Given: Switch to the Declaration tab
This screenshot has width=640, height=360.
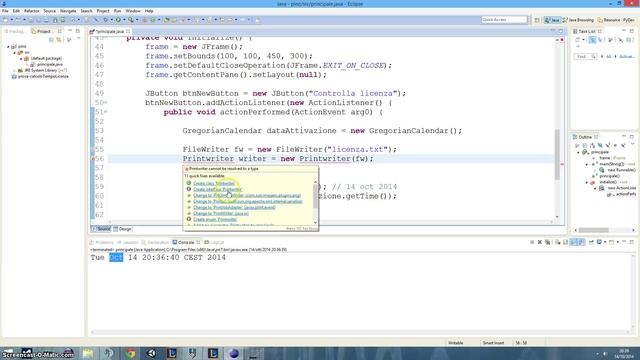Looking at the screenshot, I should (x=155, y=242).
